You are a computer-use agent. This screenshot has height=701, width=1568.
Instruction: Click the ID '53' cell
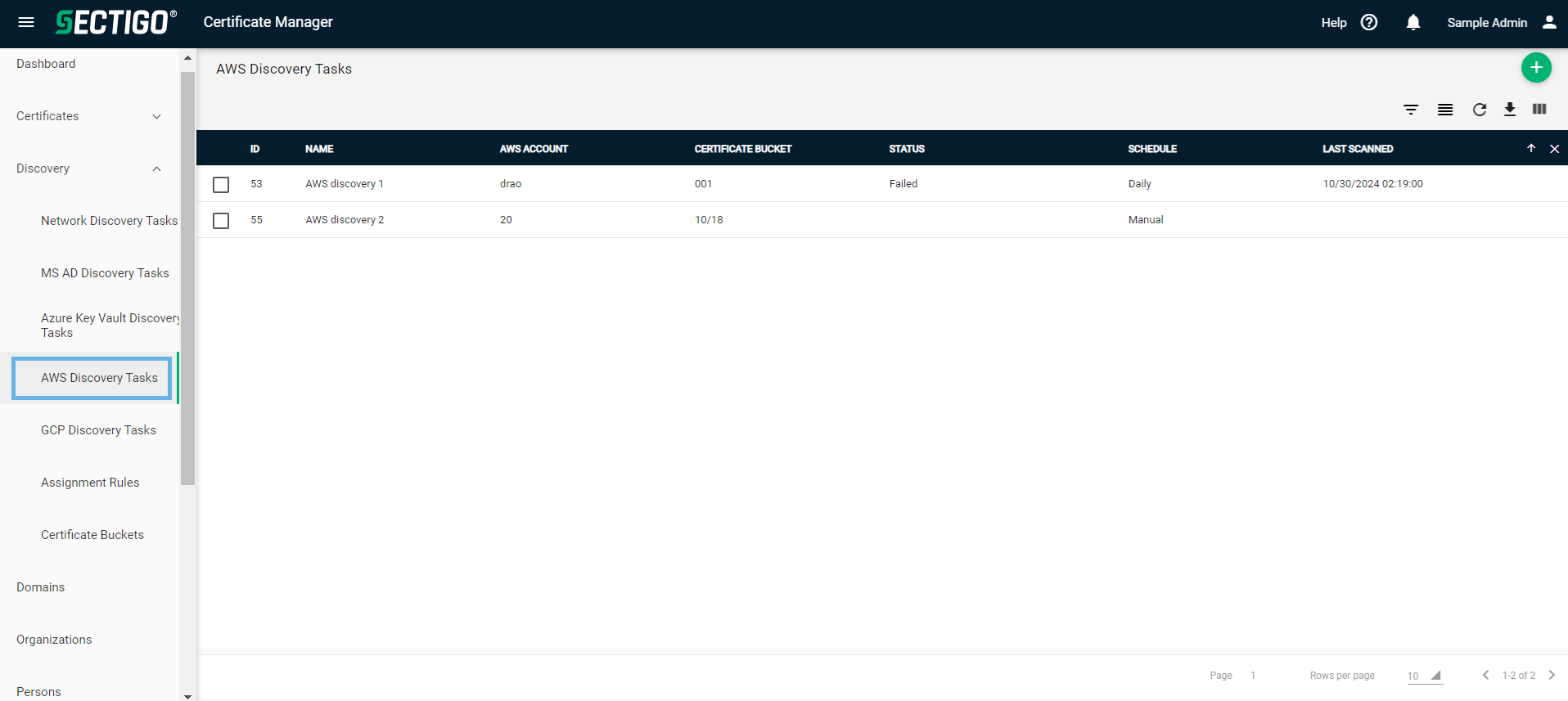point(256,184)
